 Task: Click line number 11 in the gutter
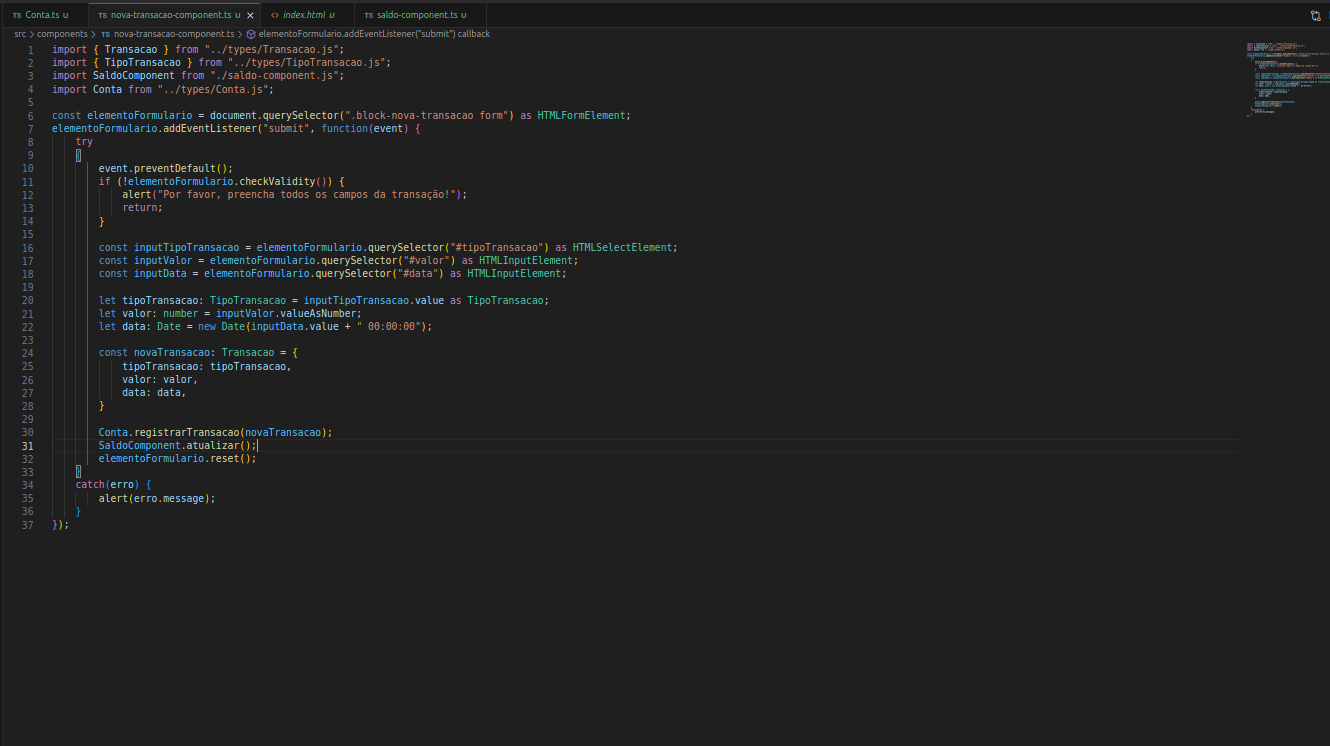28,181
